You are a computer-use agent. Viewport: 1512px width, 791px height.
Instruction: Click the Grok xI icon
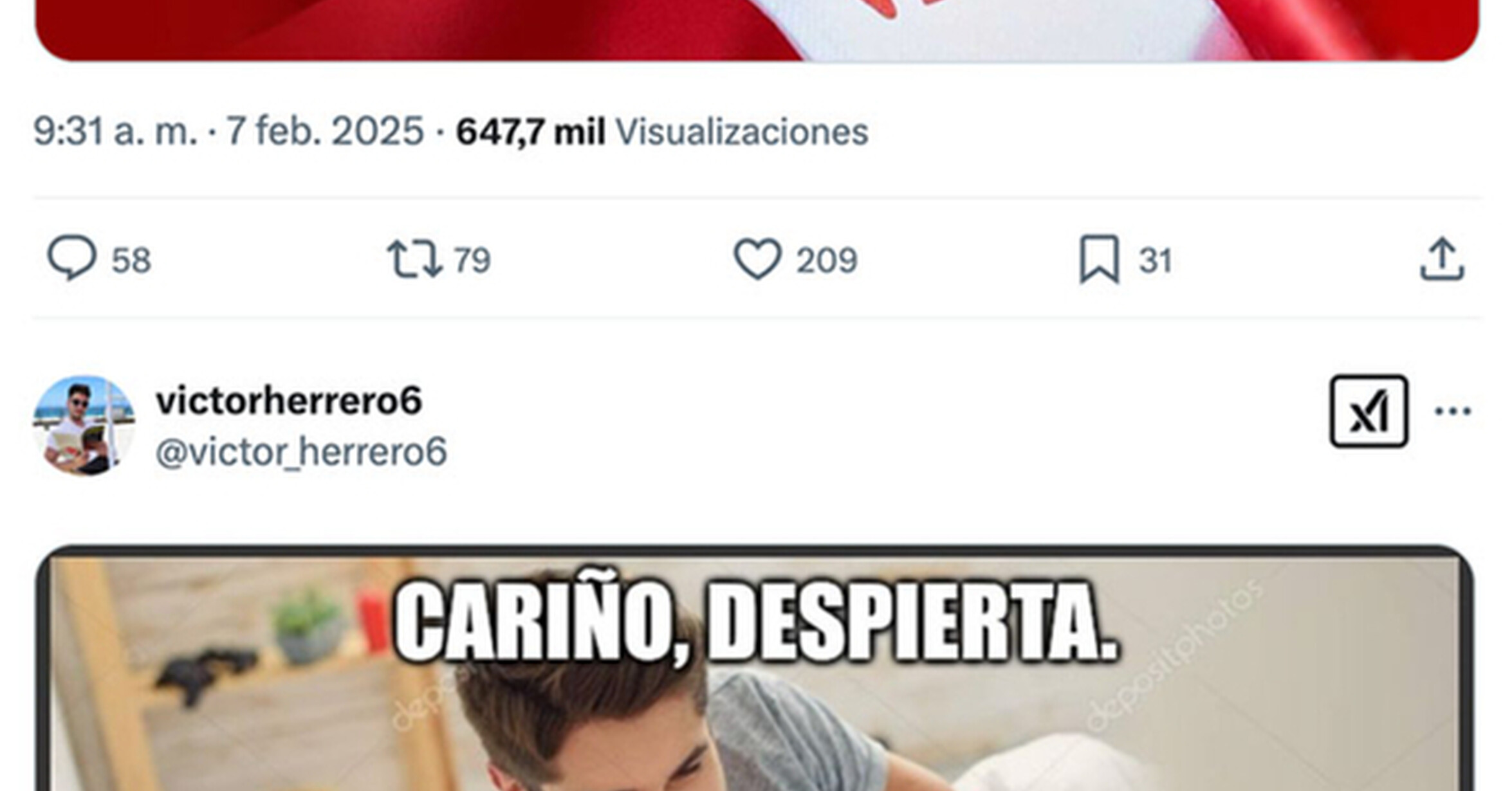1369,411
